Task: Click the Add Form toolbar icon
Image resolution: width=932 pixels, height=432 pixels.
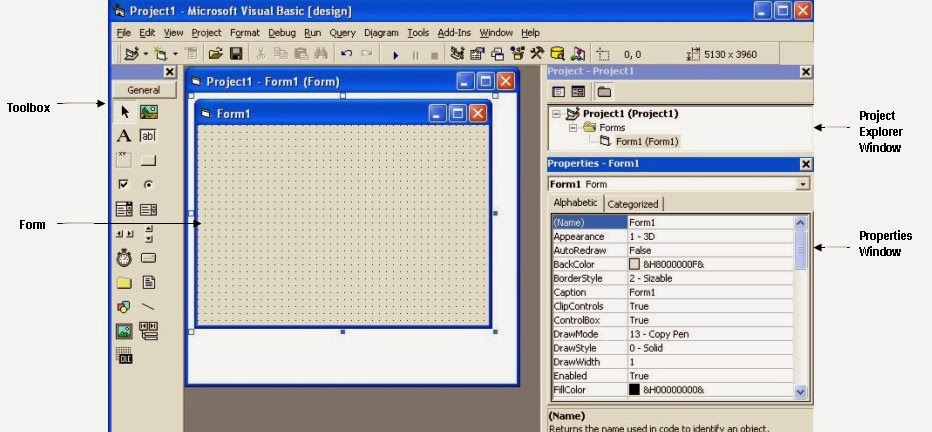Action: (160, 54)
